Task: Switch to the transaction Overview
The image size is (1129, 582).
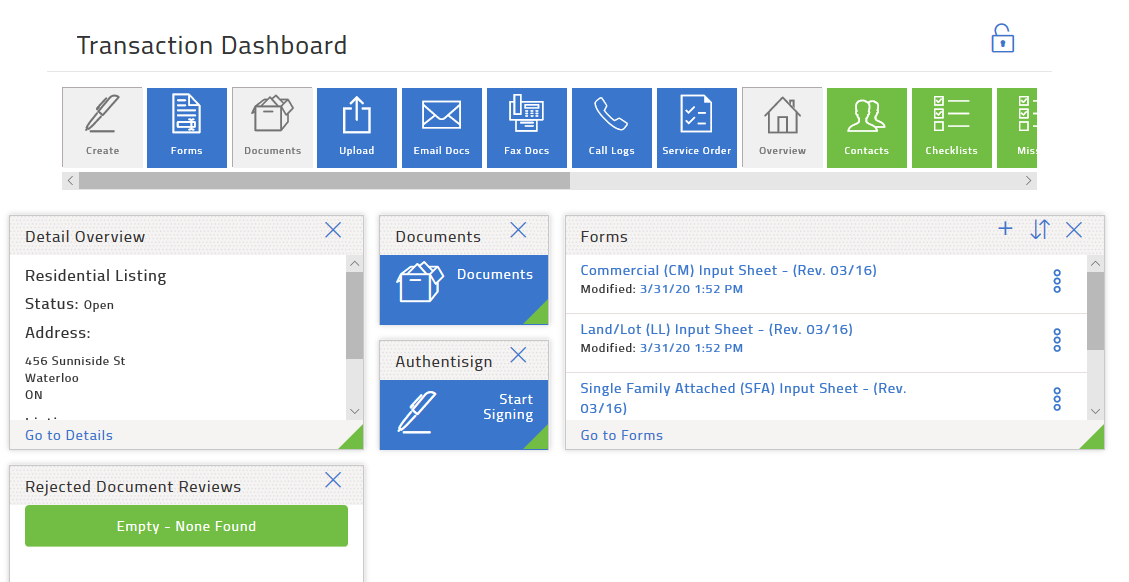Action: (x=782, y=127)
